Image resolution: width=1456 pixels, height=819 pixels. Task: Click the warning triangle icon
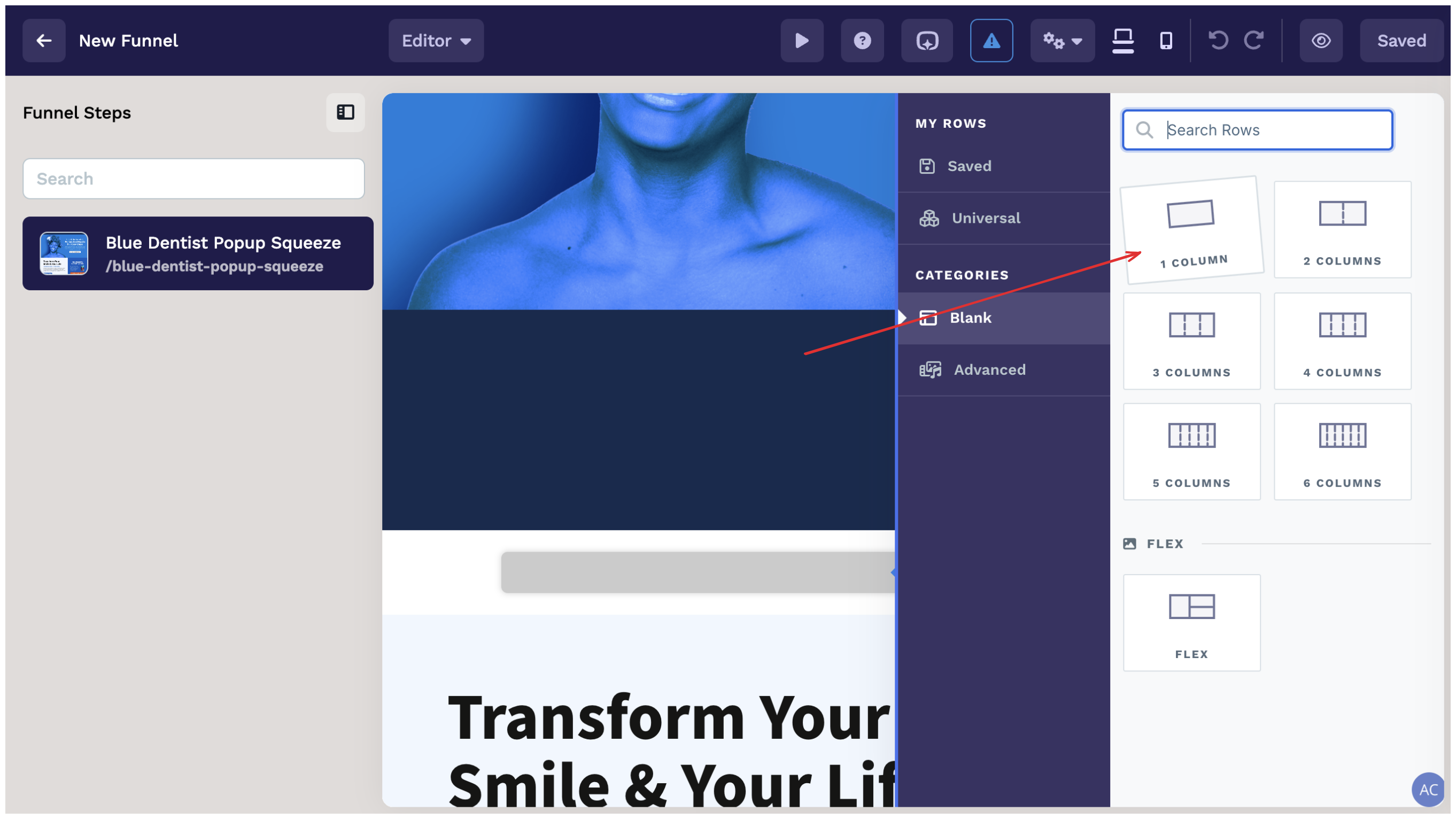click(x=992, y=40)
